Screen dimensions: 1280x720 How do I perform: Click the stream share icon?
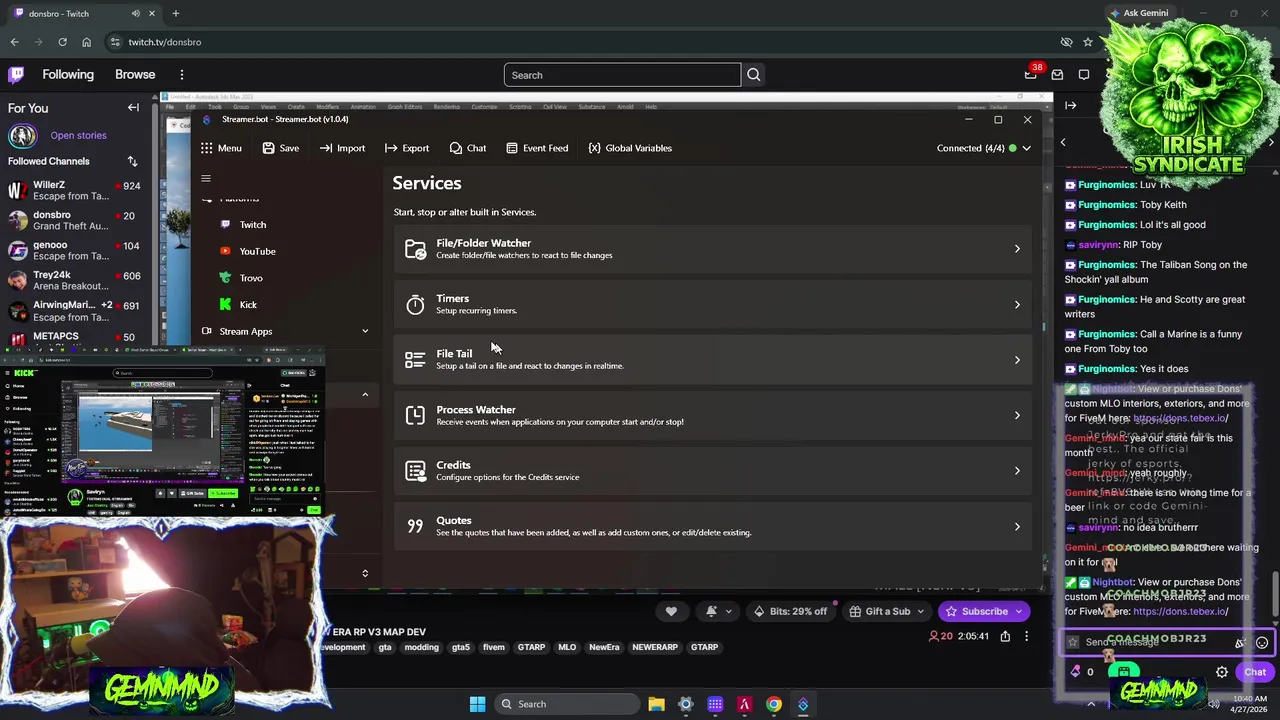[x=1005, y=636]
